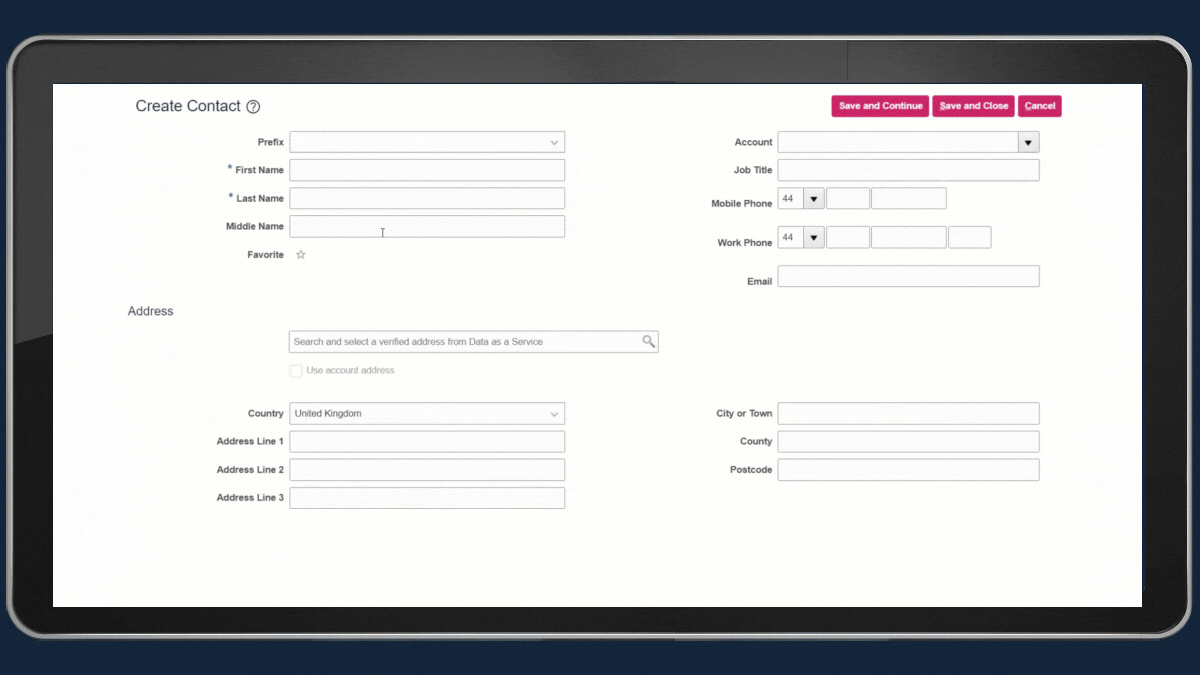The height and width of the screenshot is (675, 1200).
Task: Select the City or Town field
Action: (908, 414)
